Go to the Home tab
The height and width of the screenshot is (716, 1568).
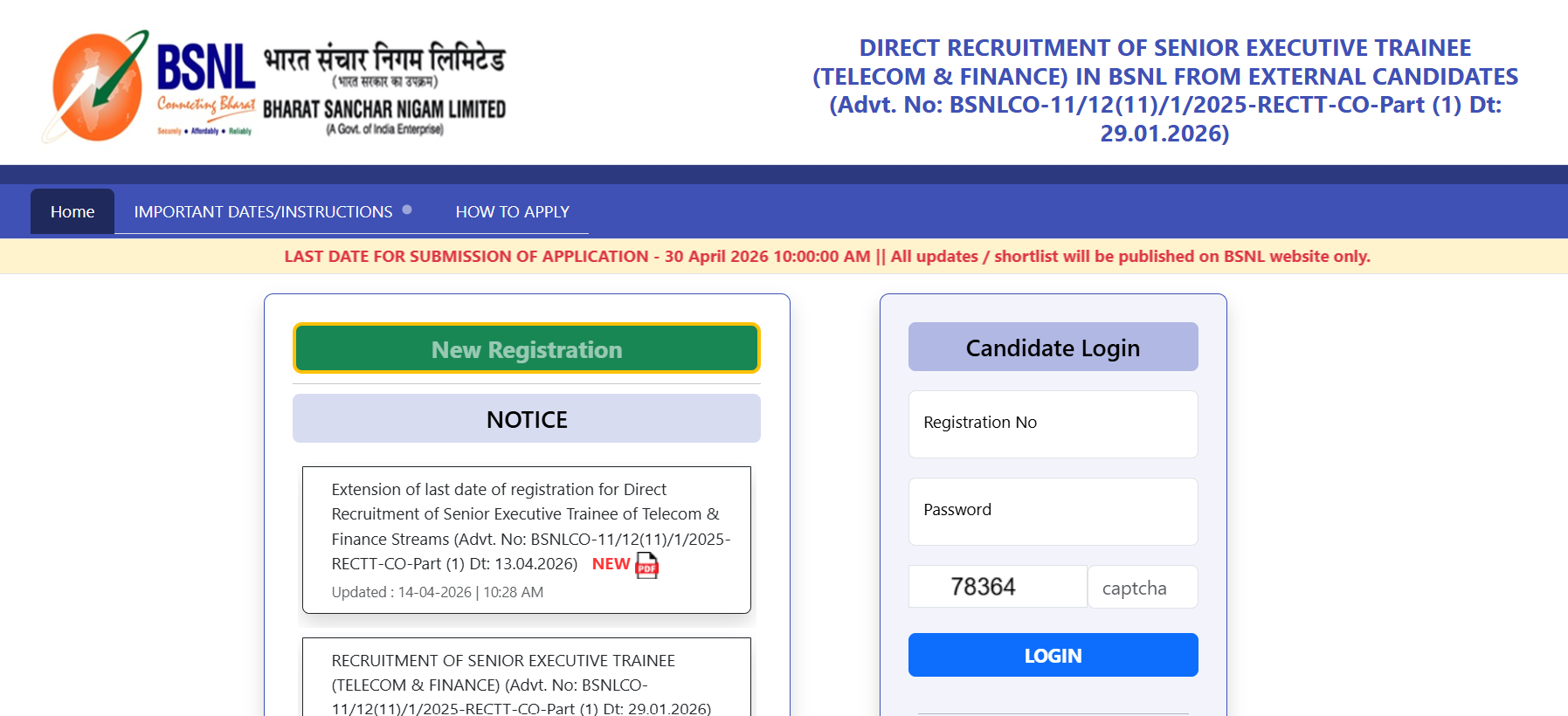[73, 212]
